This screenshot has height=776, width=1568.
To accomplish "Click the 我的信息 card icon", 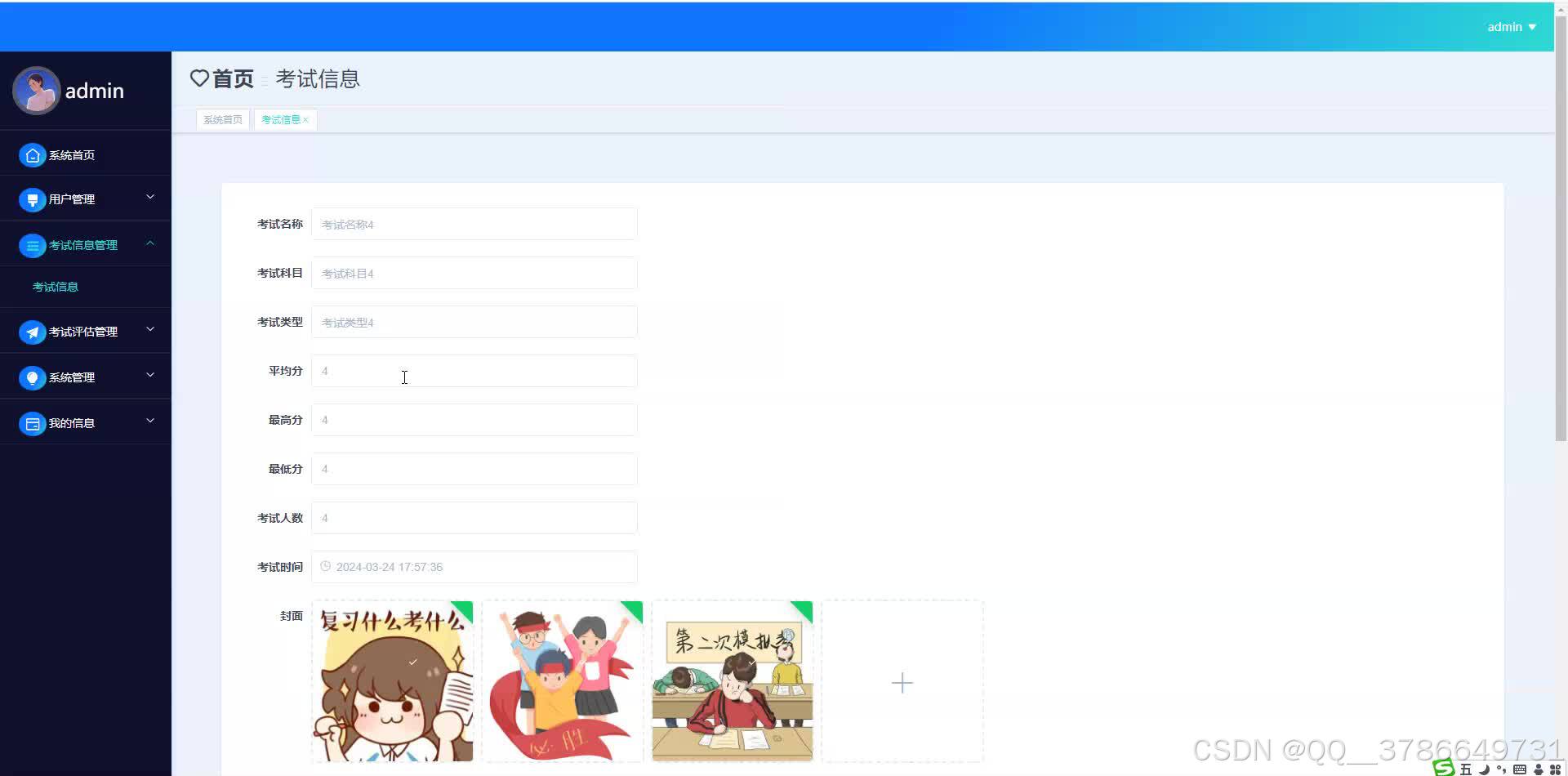I will tap(32, 423).
